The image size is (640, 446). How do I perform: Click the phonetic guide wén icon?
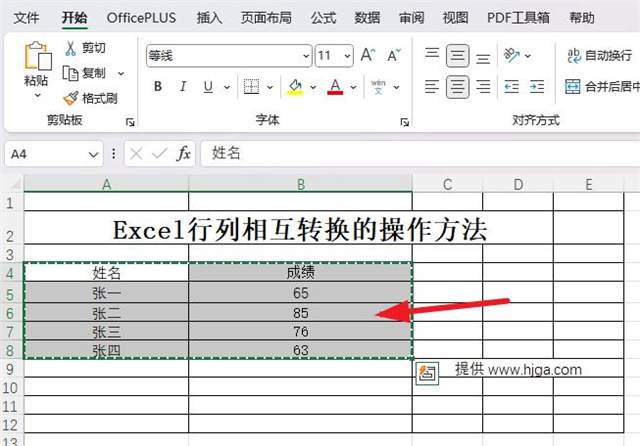378,87
